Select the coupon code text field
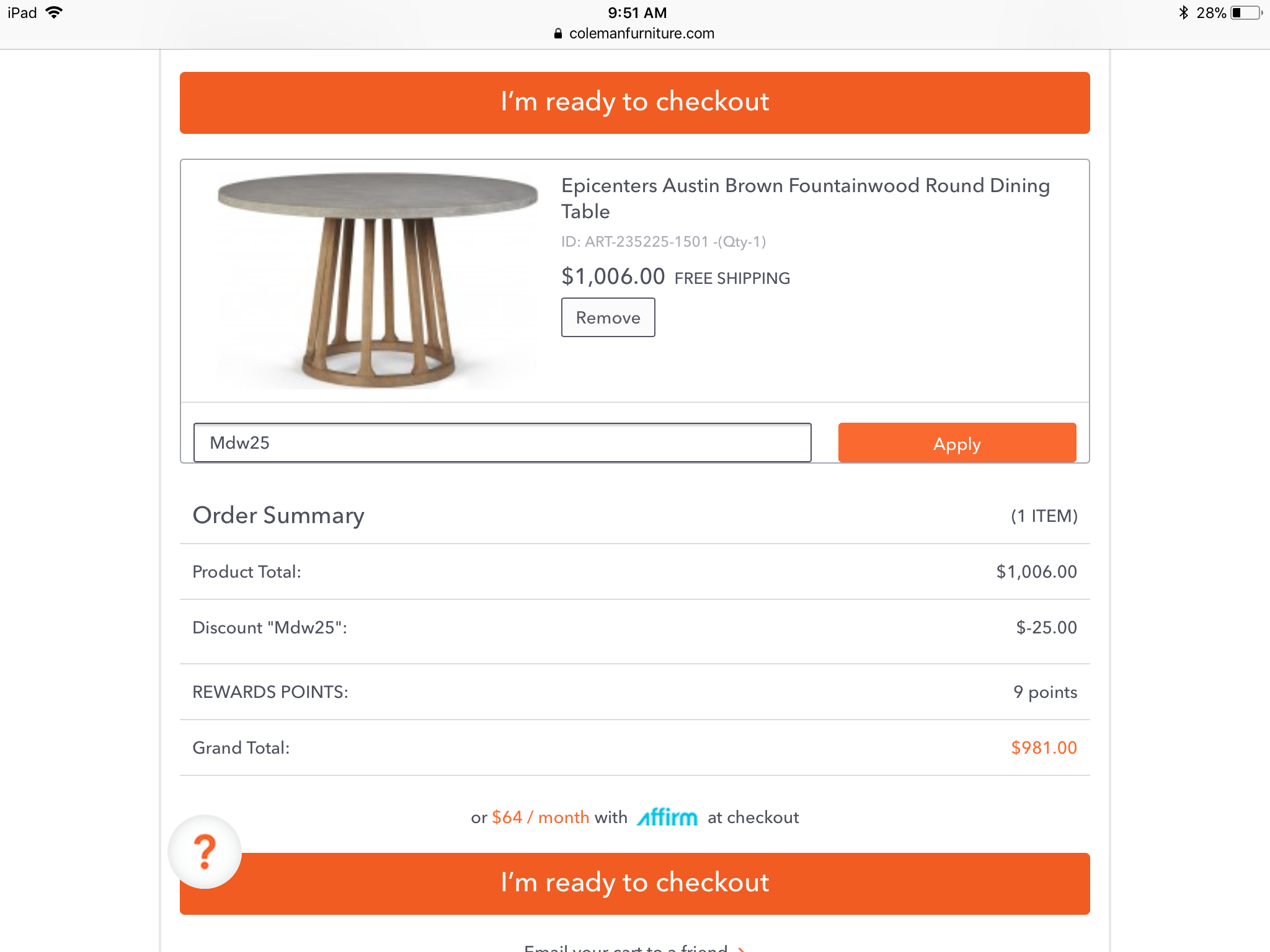Image resolution: width=1270 pixels, height=952 pixels. click(x=501, y=443)
